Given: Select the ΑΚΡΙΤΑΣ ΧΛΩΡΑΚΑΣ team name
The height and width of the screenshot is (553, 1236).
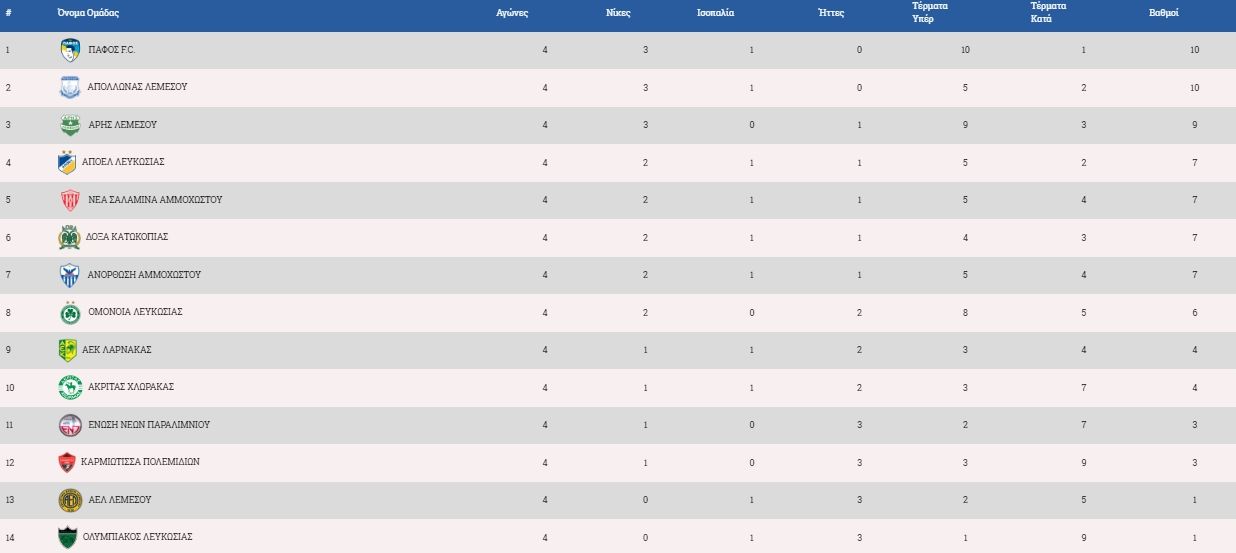Looking at the screenshot, I should pos(131,386).
